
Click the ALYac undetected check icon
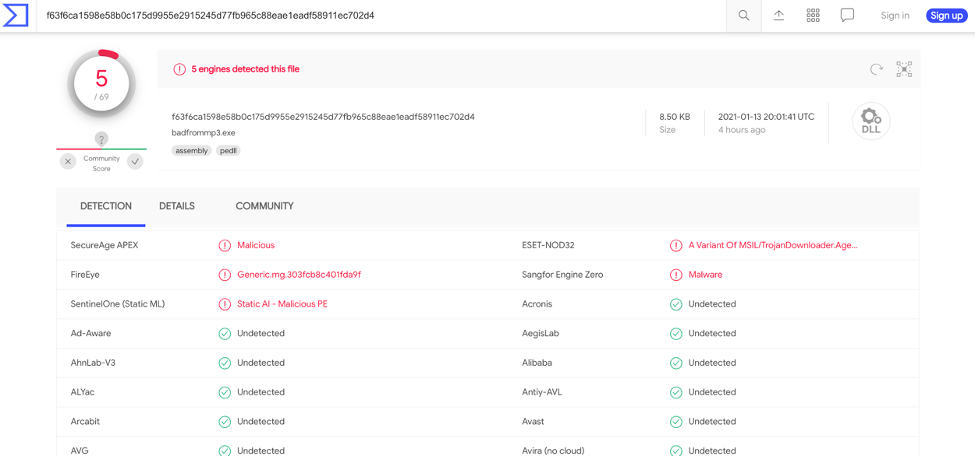coord(224,392)
